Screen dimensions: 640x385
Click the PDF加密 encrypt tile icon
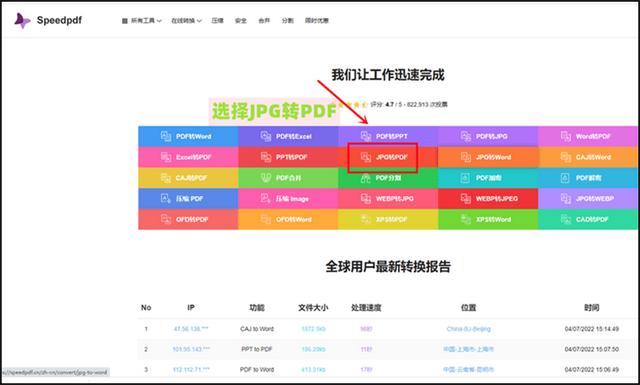[465, 178]
